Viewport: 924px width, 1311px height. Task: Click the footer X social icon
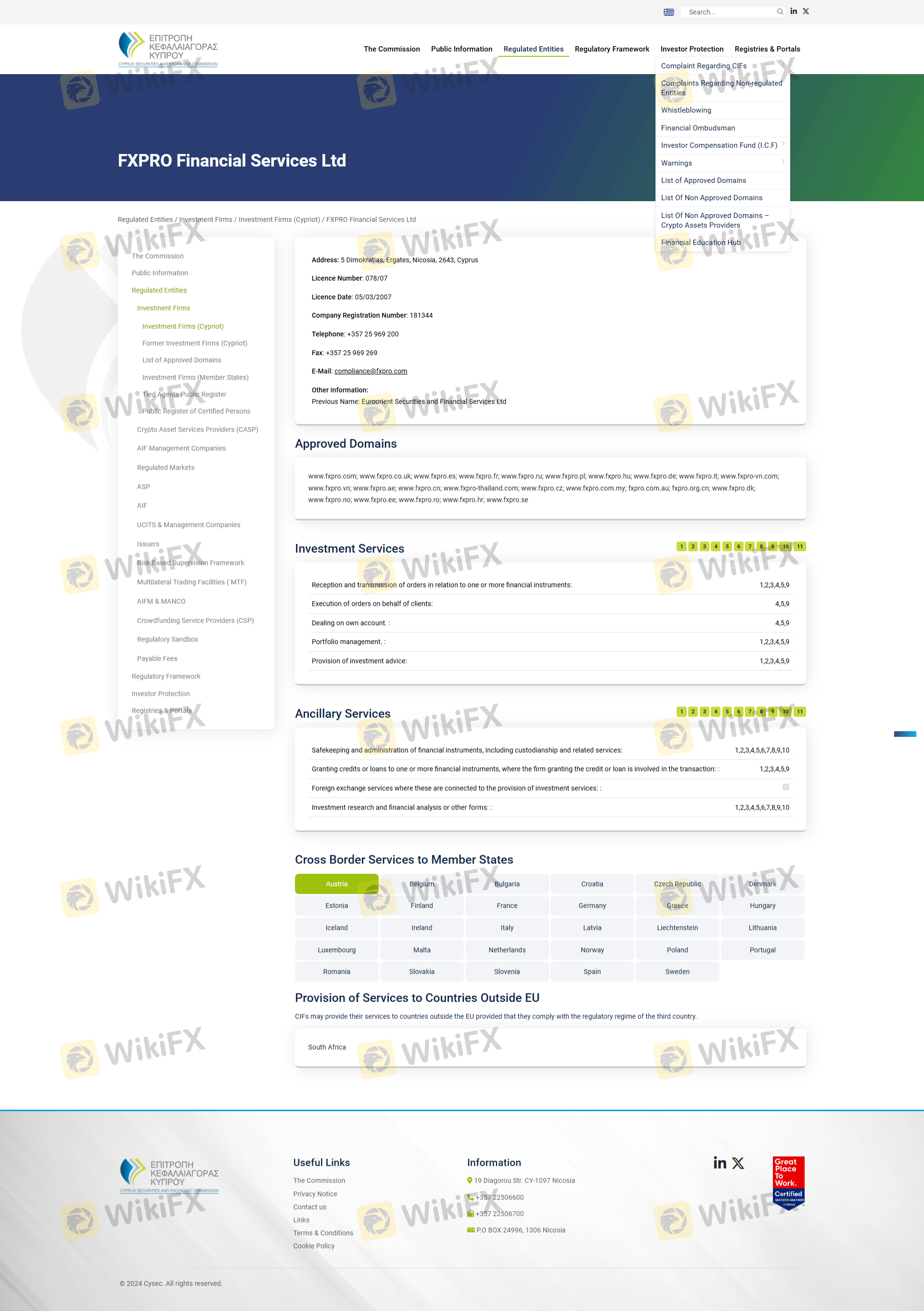tap(738, 1163)
